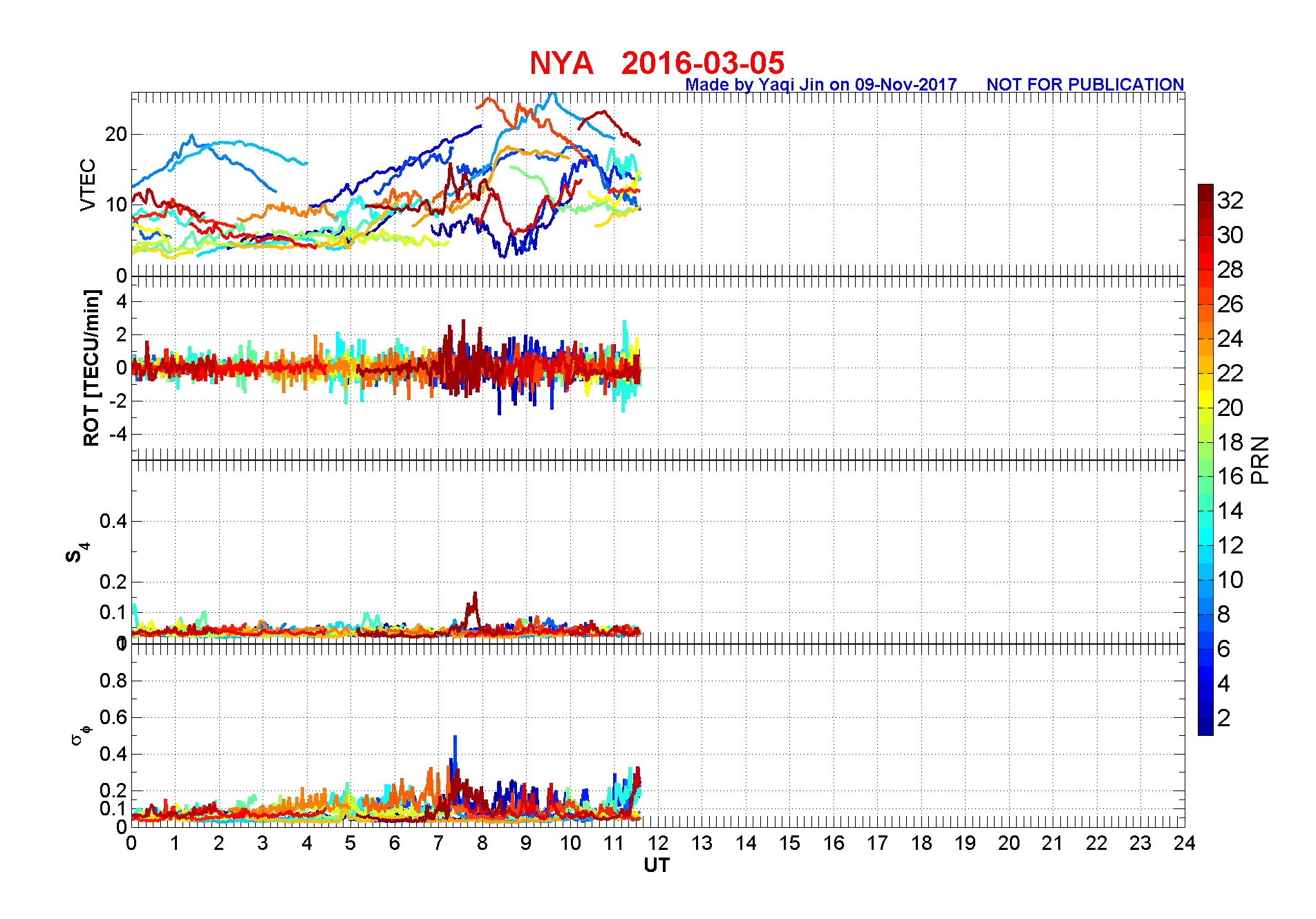The width and height of the screenshot is (1316, 919).
Task: Click colorbar tick label 24
Action: click(x=1230, y=339)
